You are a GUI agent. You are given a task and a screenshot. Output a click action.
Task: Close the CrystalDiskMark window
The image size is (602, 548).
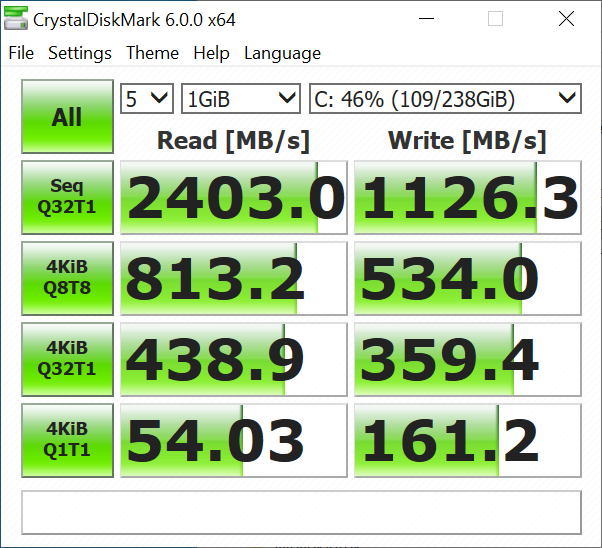[x=566, y=18]
